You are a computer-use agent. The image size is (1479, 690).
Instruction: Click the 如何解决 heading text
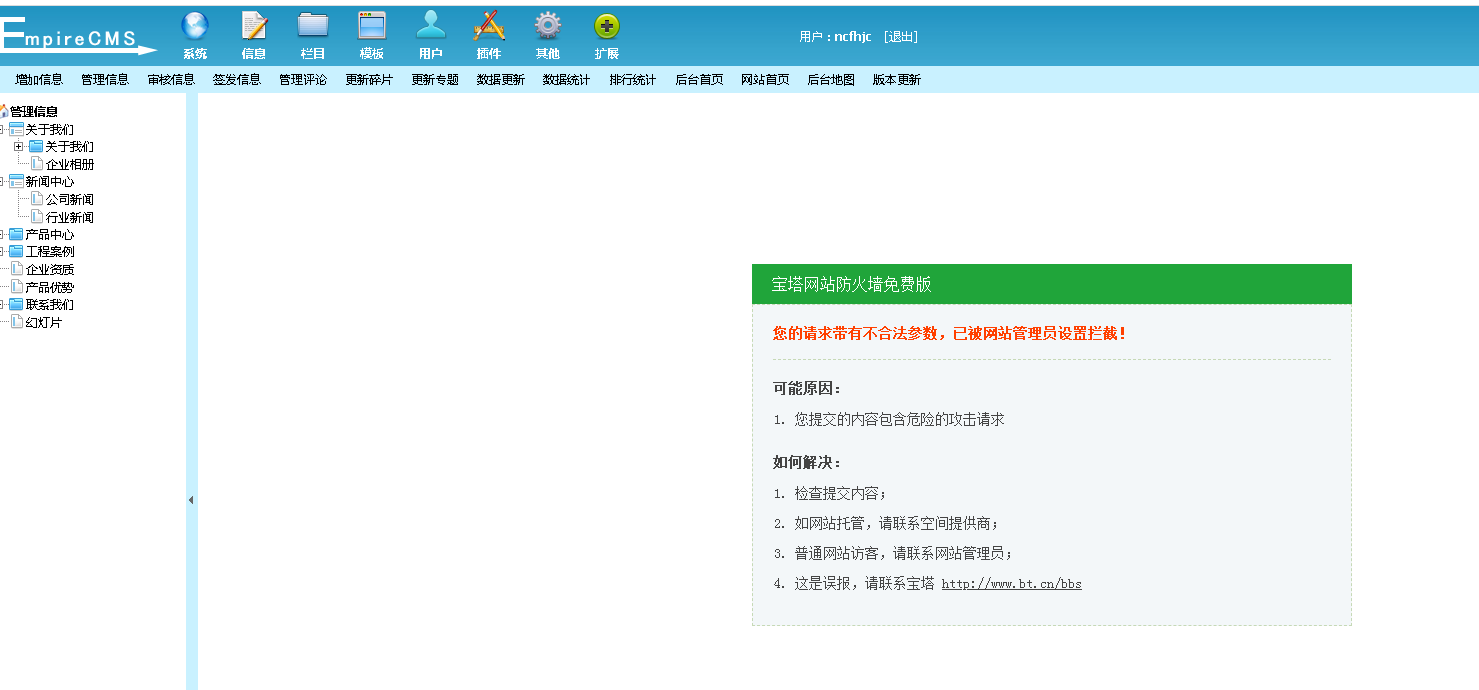click(x=807, y=462)
